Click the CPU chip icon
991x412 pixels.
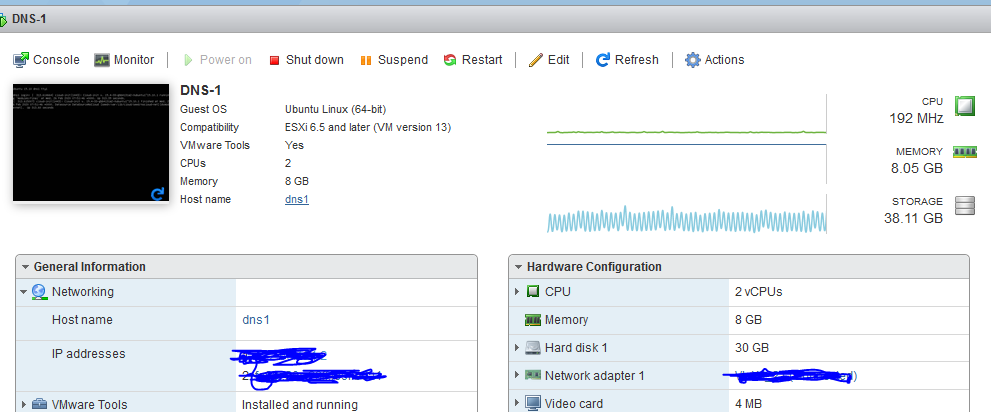(964, 107)
